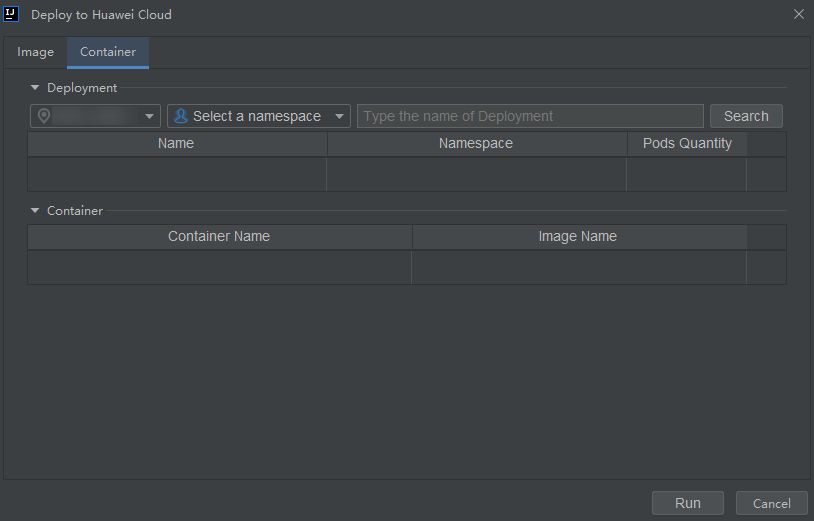The image size is (814, 521).
Task: Click the Deployment section label
Action: 82,88
